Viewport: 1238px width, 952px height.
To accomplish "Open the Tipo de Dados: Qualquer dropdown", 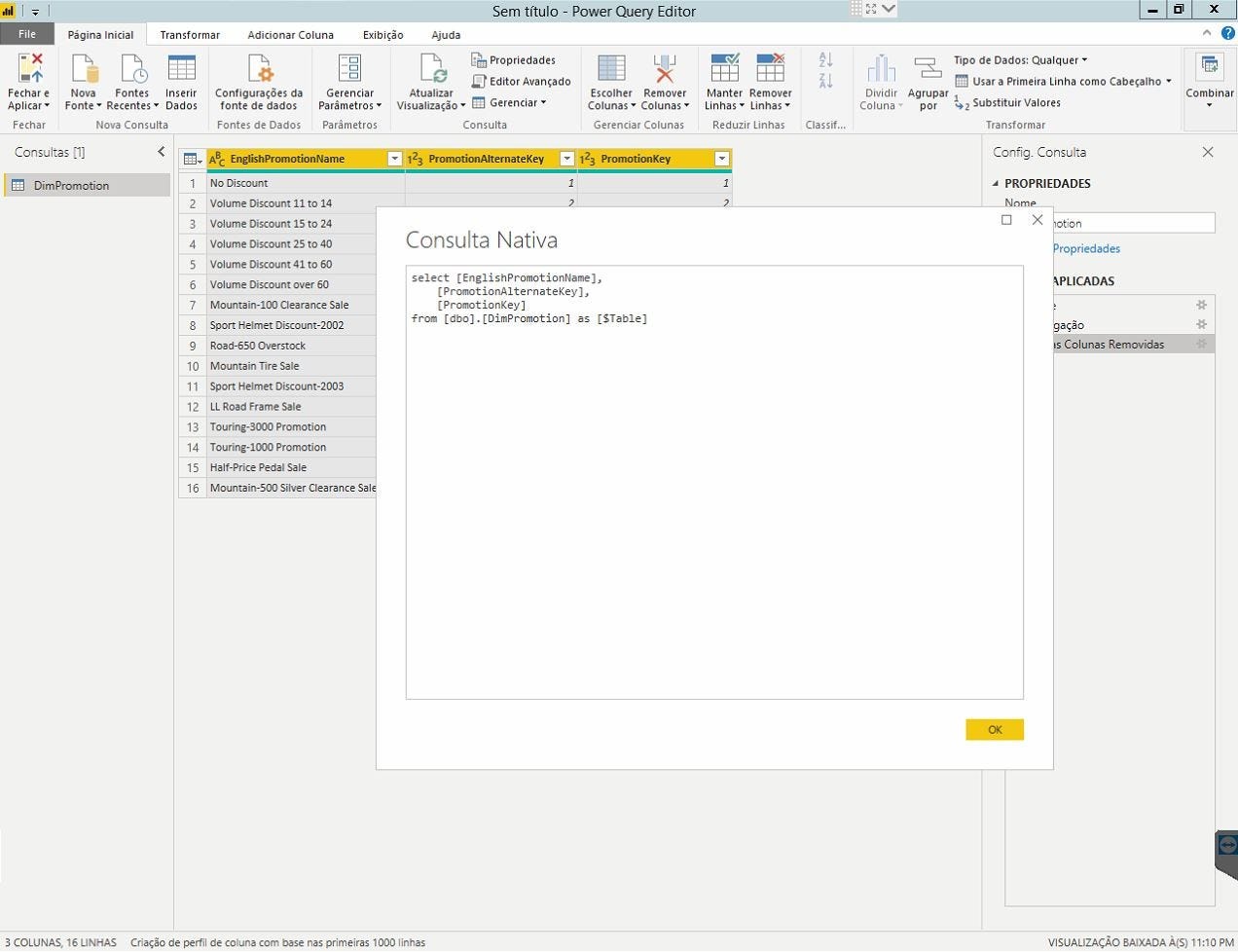I will coord(1020,60).
